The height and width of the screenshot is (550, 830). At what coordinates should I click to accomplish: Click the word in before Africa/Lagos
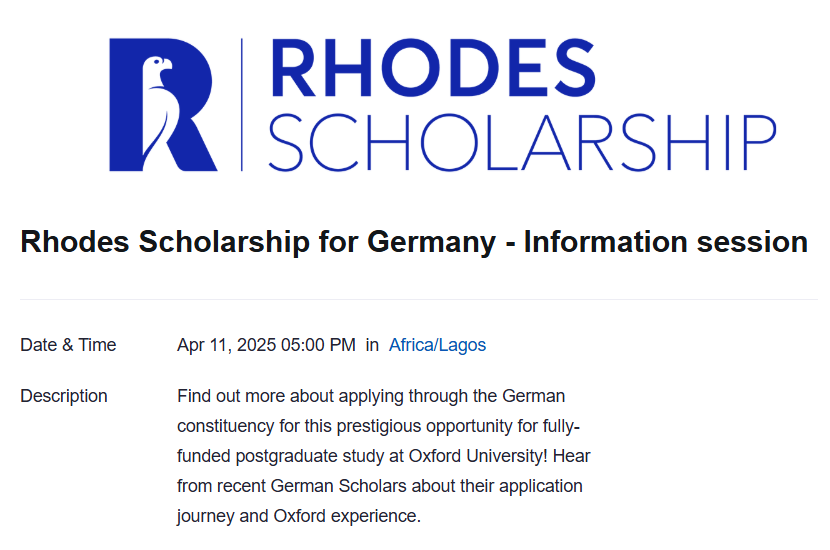pyautogui.click(x=372, y=345)
